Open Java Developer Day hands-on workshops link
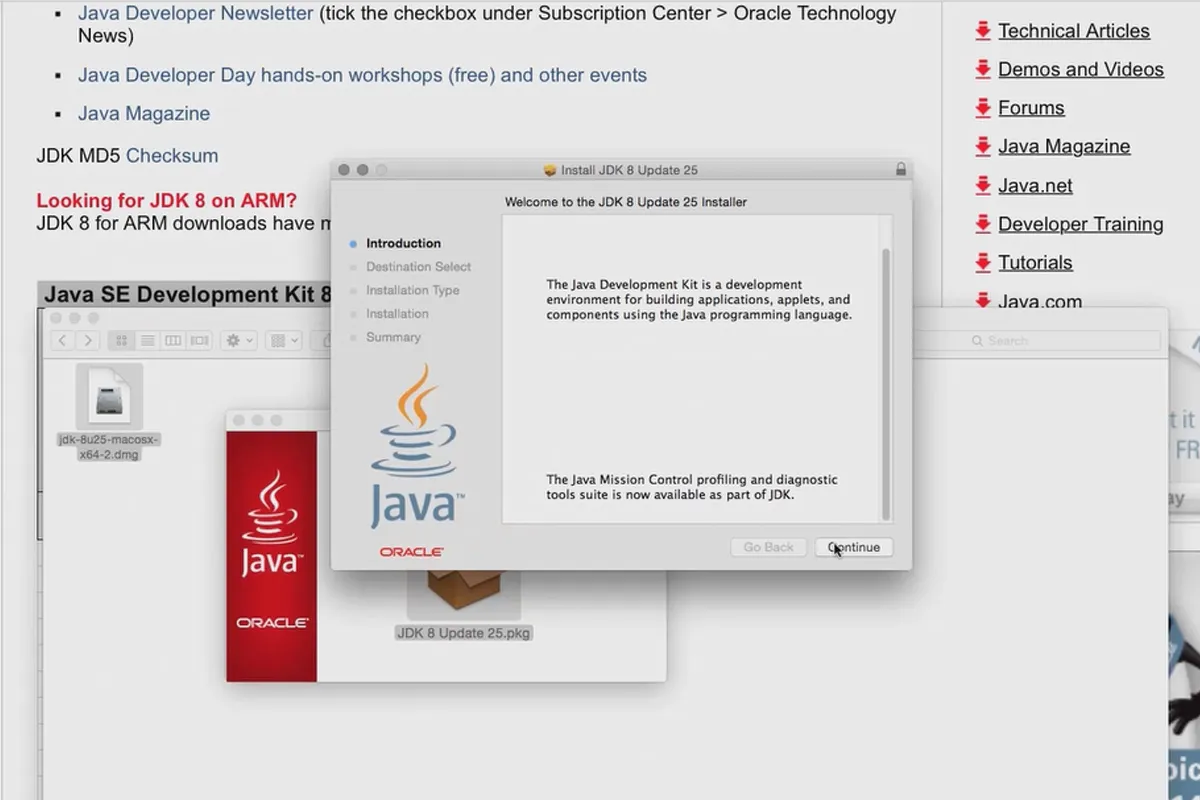 [362, 75]
